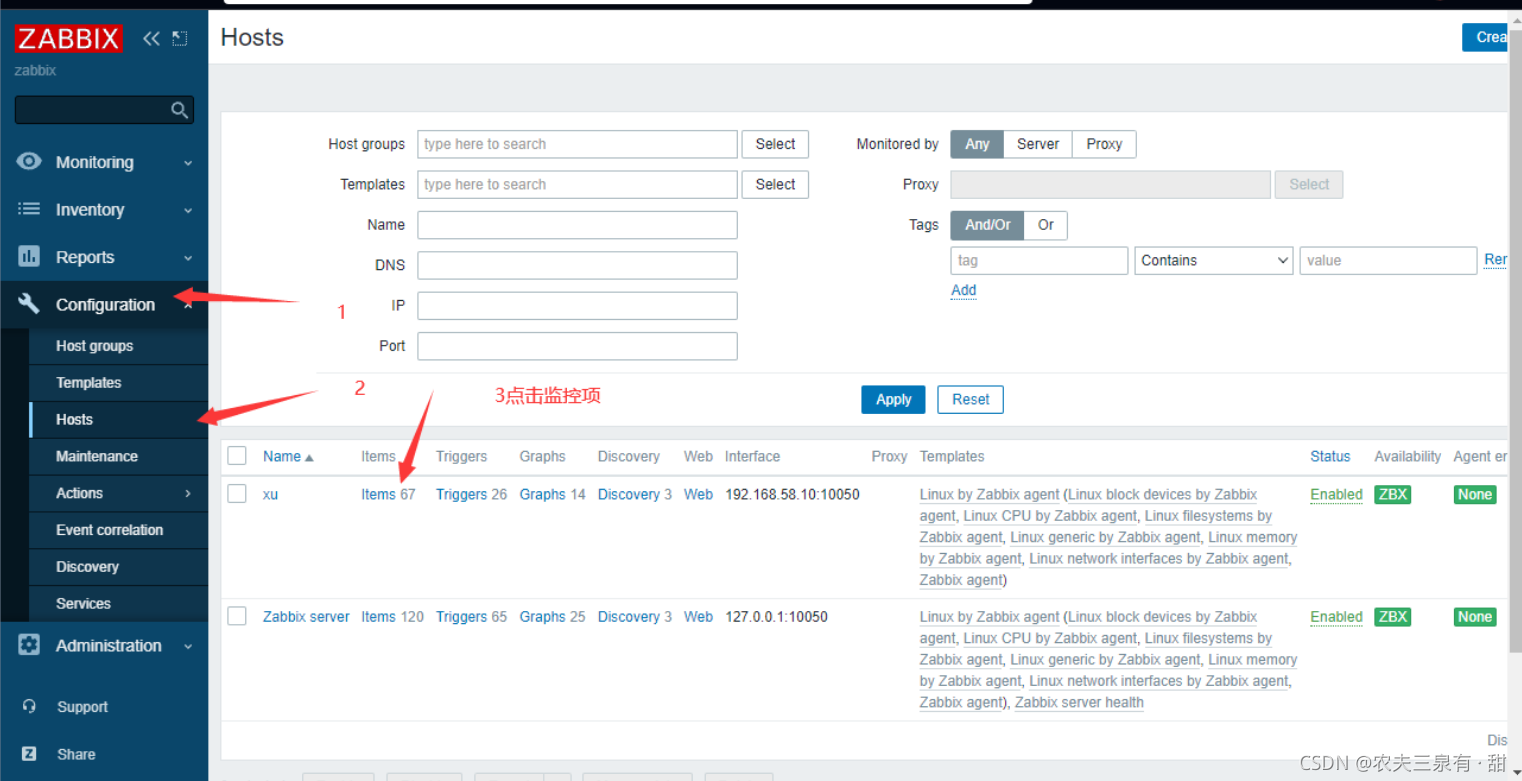Screen dimensions: 1522x781
Task: Click ZBX availability badge for Zabbix server
Action: (x=1392, y=617)
